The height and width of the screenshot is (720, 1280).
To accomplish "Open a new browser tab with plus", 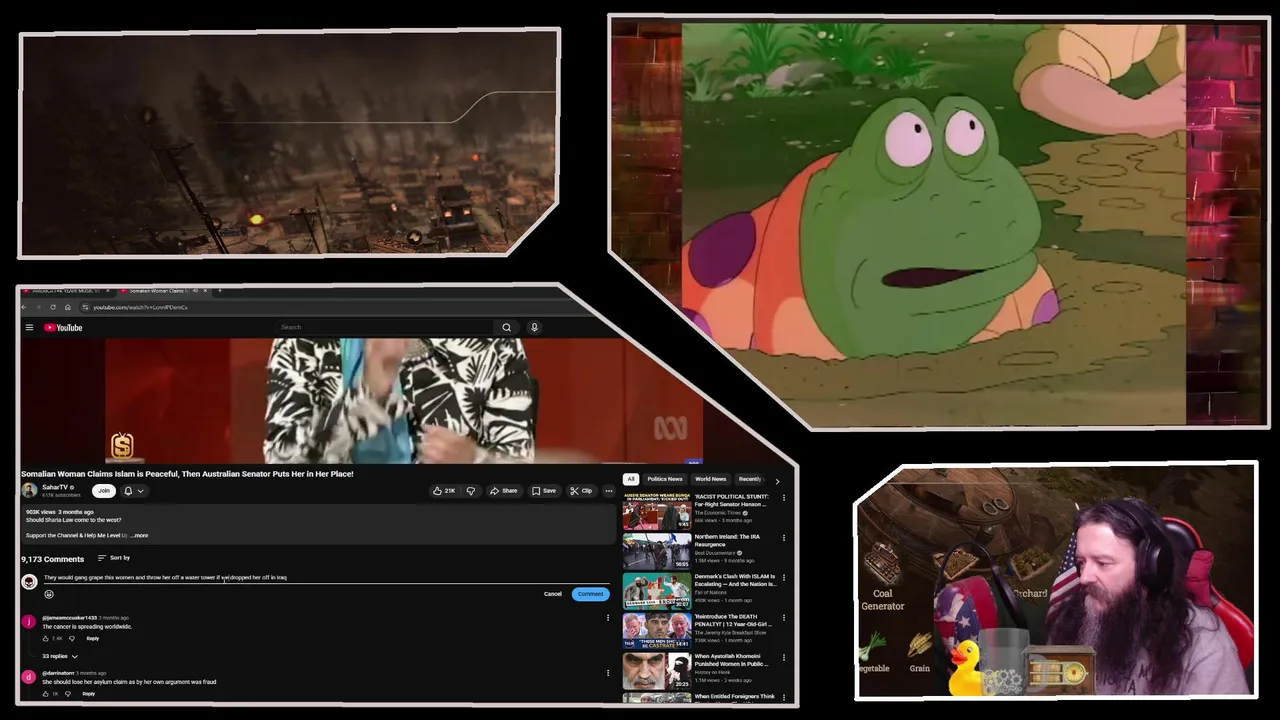I will click(219, 291).
